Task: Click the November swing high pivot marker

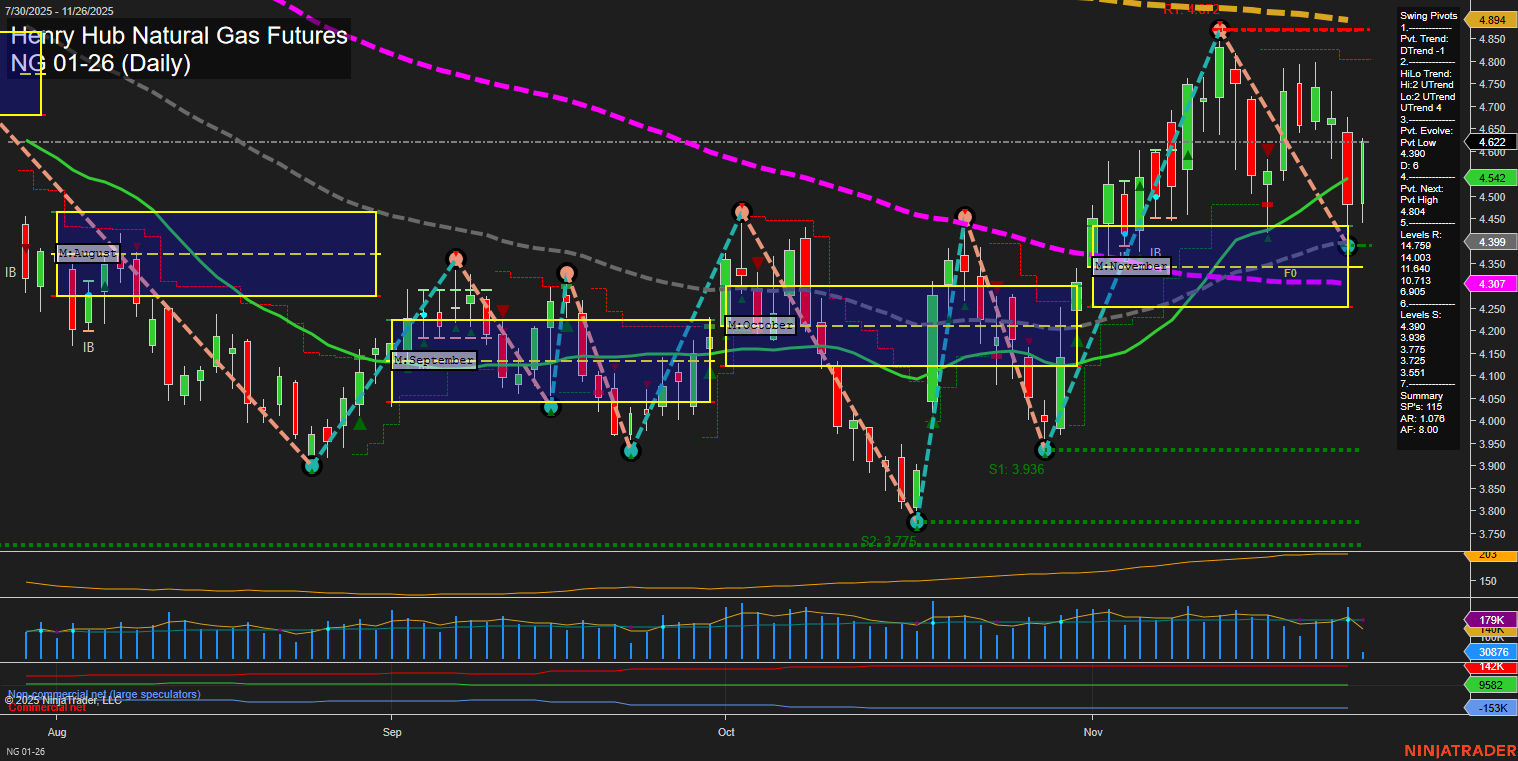Action: 1218,29
